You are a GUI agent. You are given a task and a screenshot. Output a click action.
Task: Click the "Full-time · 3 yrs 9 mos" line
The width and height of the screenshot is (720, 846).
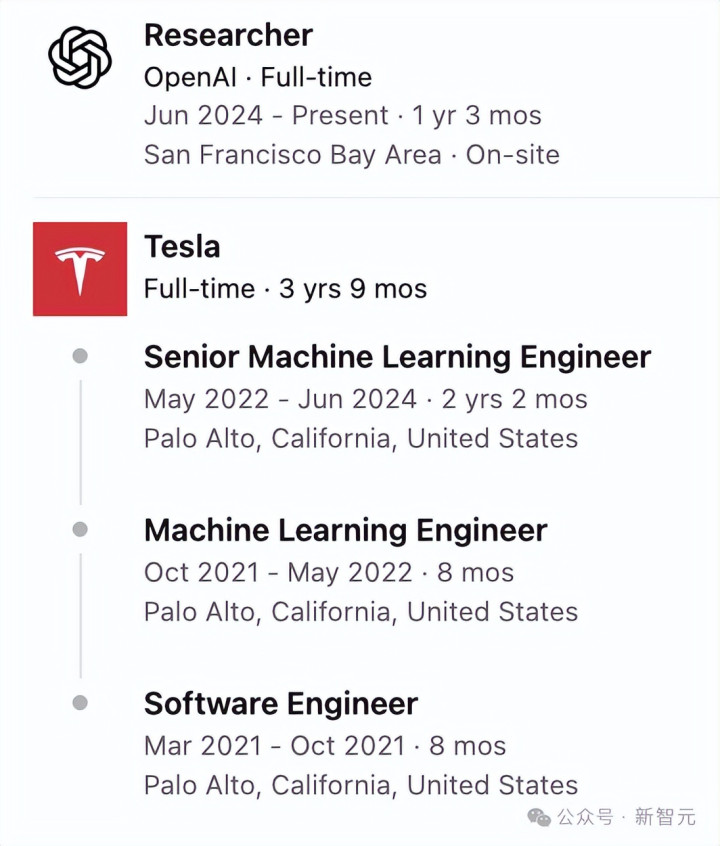[x=285, y=289]
